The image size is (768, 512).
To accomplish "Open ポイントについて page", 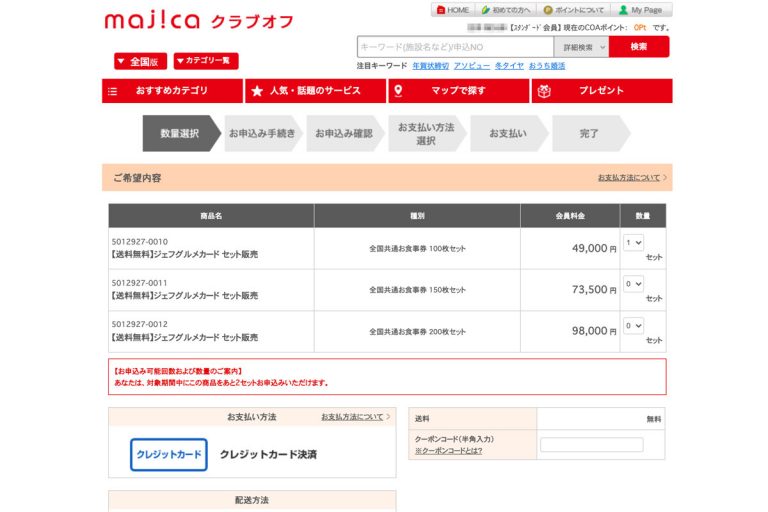I will coord(574,10).
